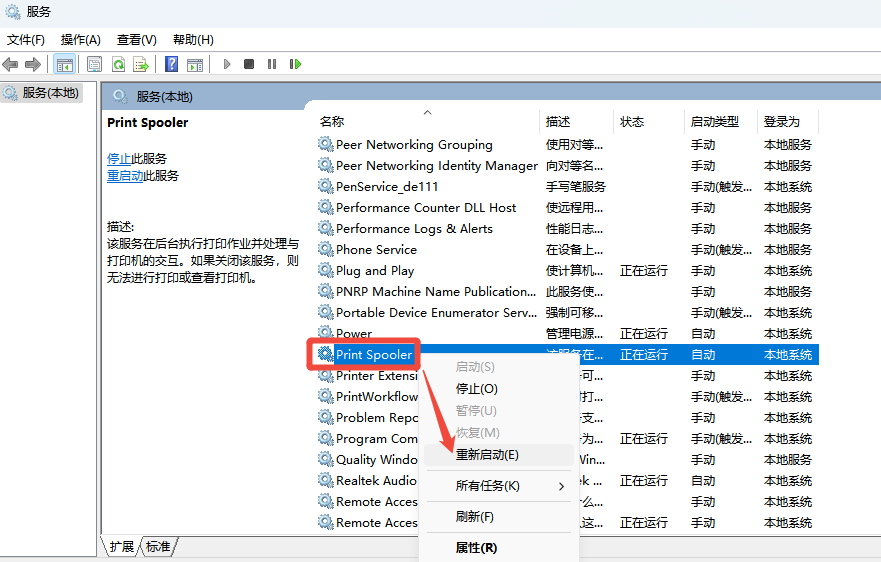Open the 查看(V) menu
881x562 pixels.
(137, 40)
